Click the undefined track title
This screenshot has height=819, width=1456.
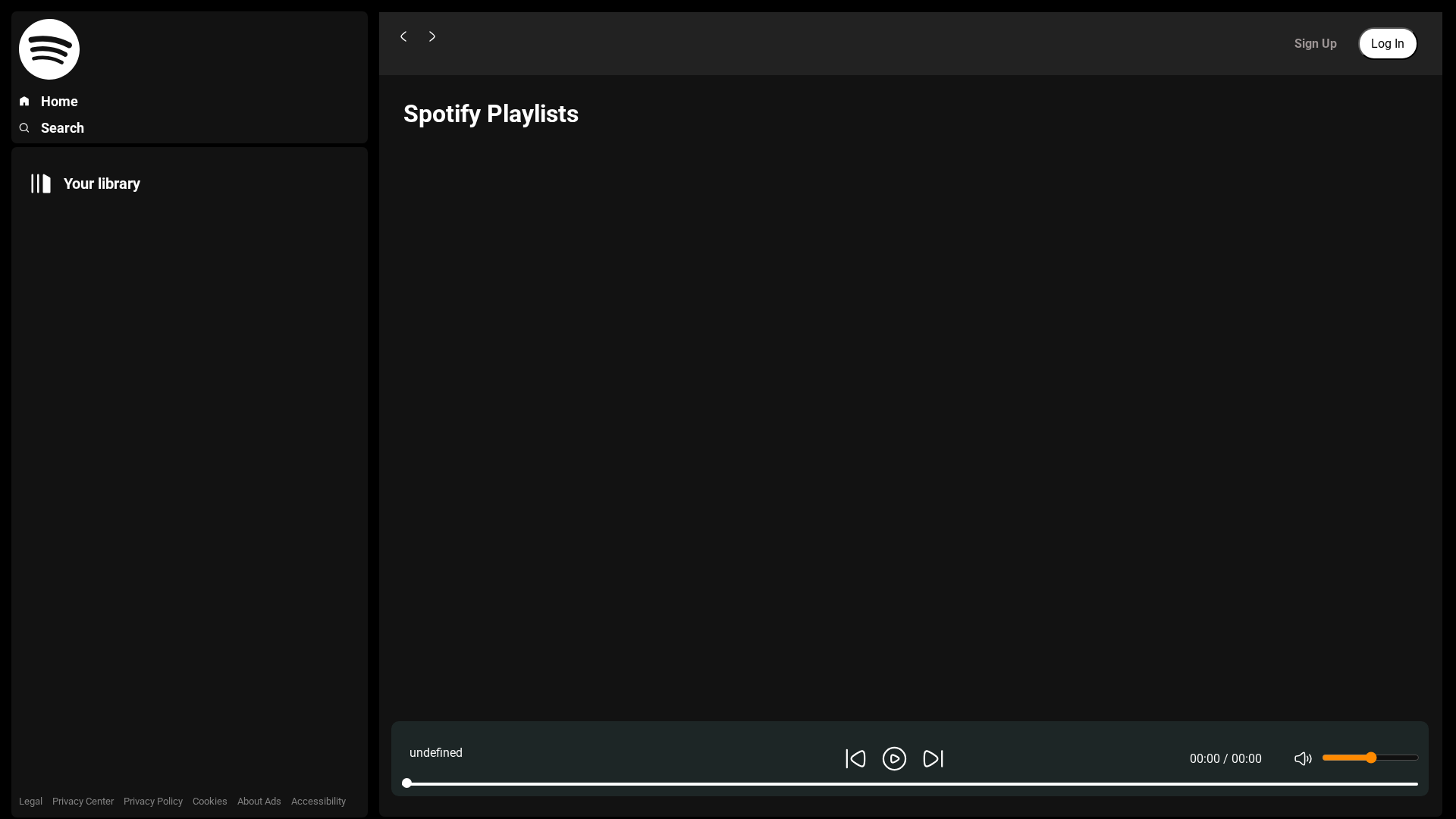pos(436,753)
